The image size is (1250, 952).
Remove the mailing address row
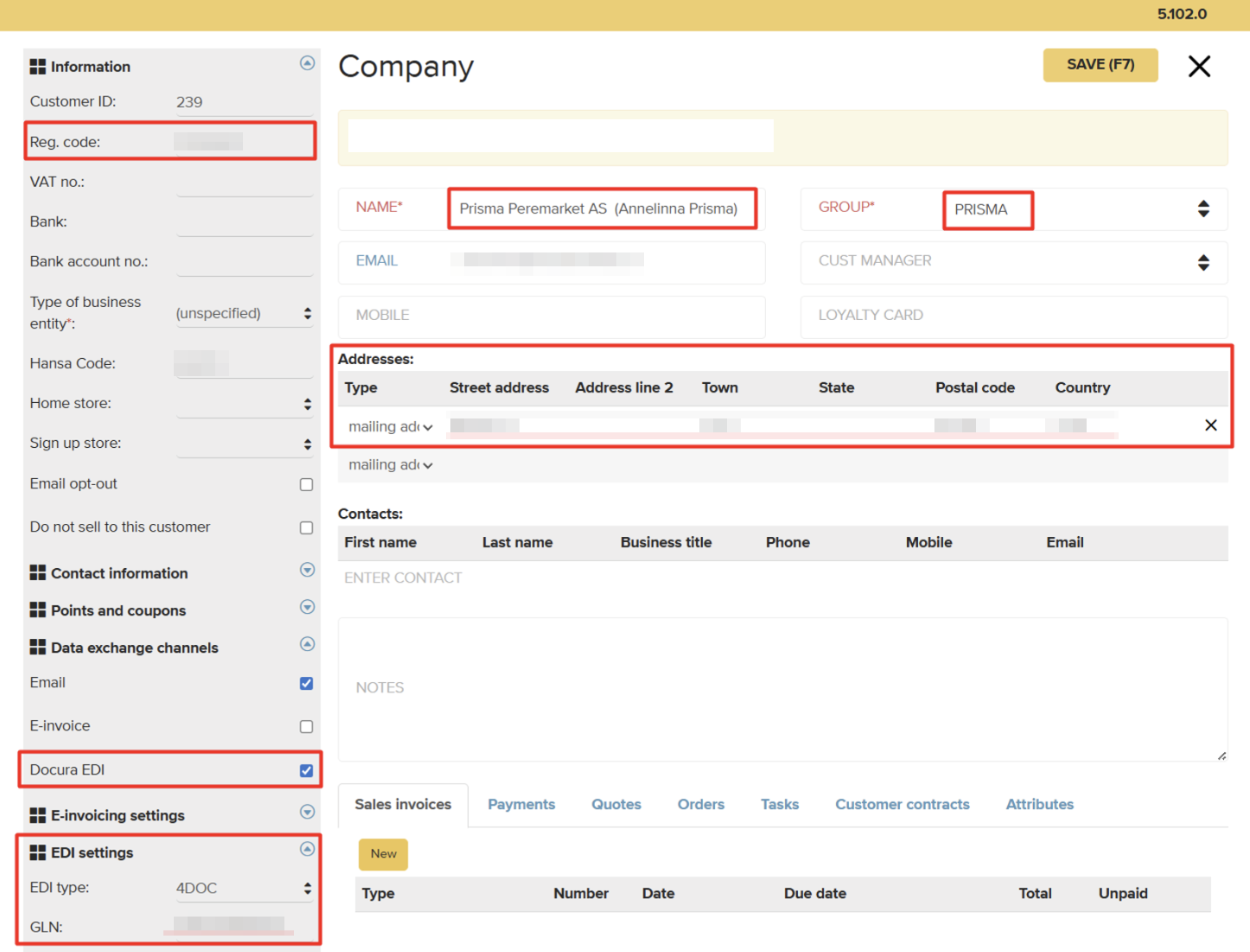[1210, 425]
